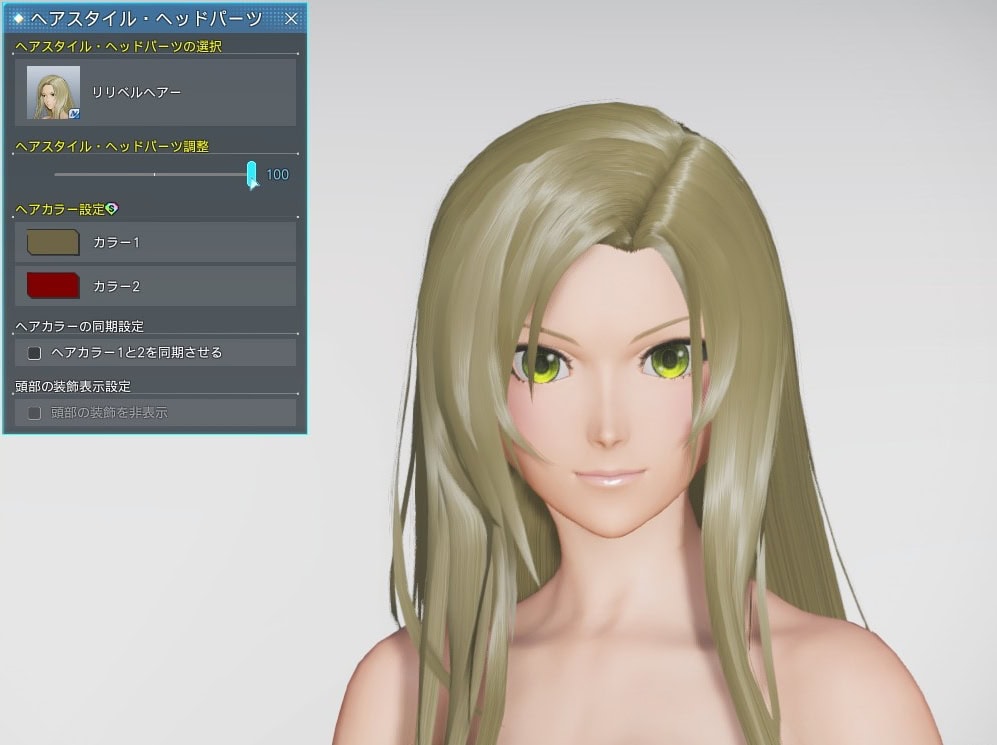Click the リリベルヘアー hairstyle name

pos(136,92)
